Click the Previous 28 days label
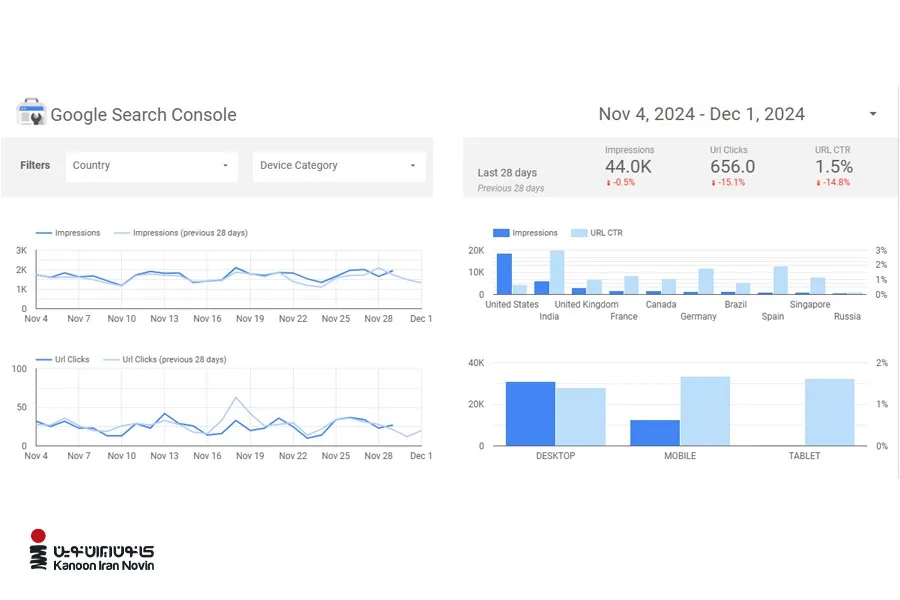900x600 pixels. coord(510,188)
